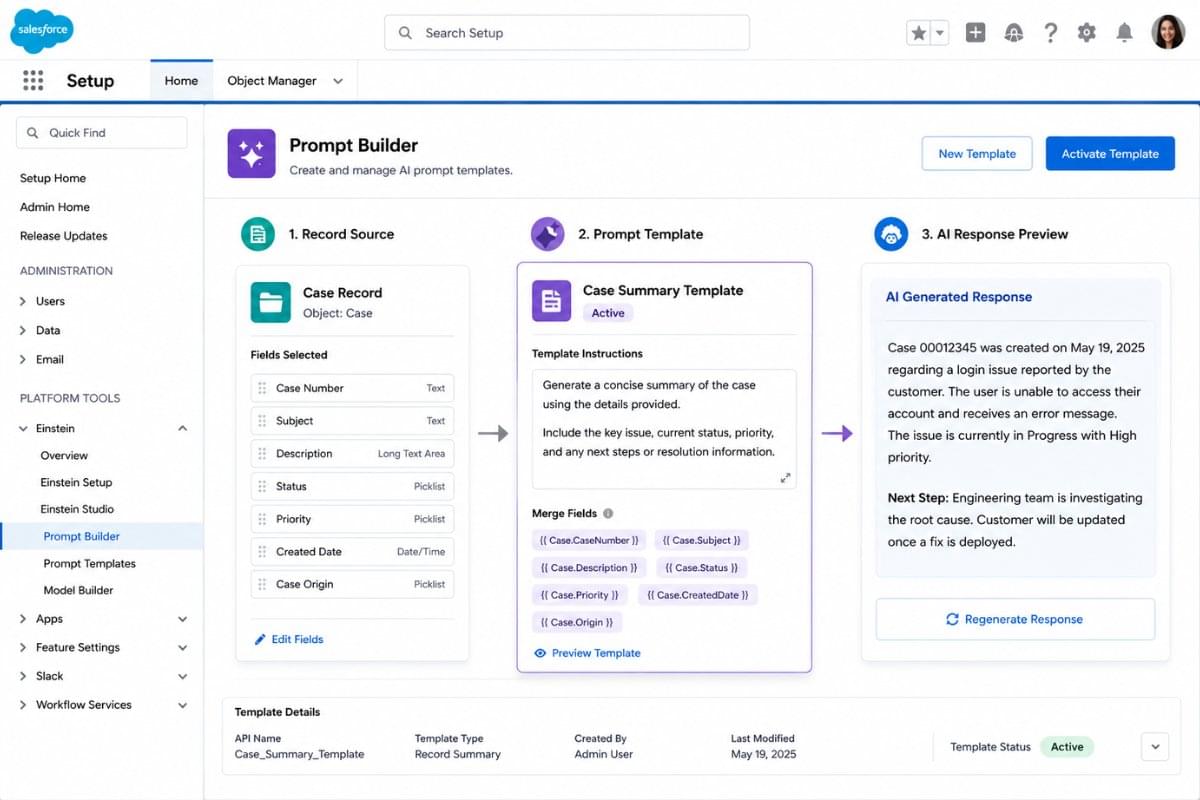1200x800 pixels.
Task: Click the Quick Find input box
Action: point(101,133)
